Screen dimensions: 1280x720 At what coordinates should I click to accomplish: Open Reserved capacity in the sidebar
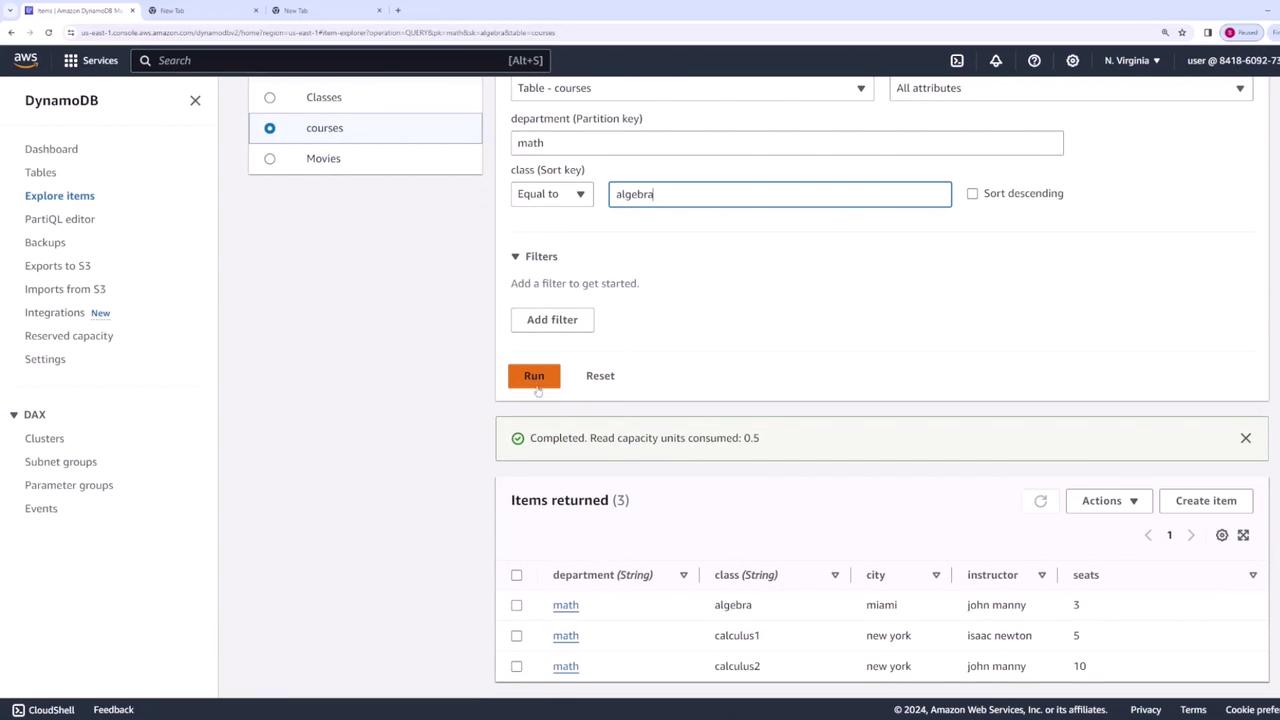click(x=69, y=336)
